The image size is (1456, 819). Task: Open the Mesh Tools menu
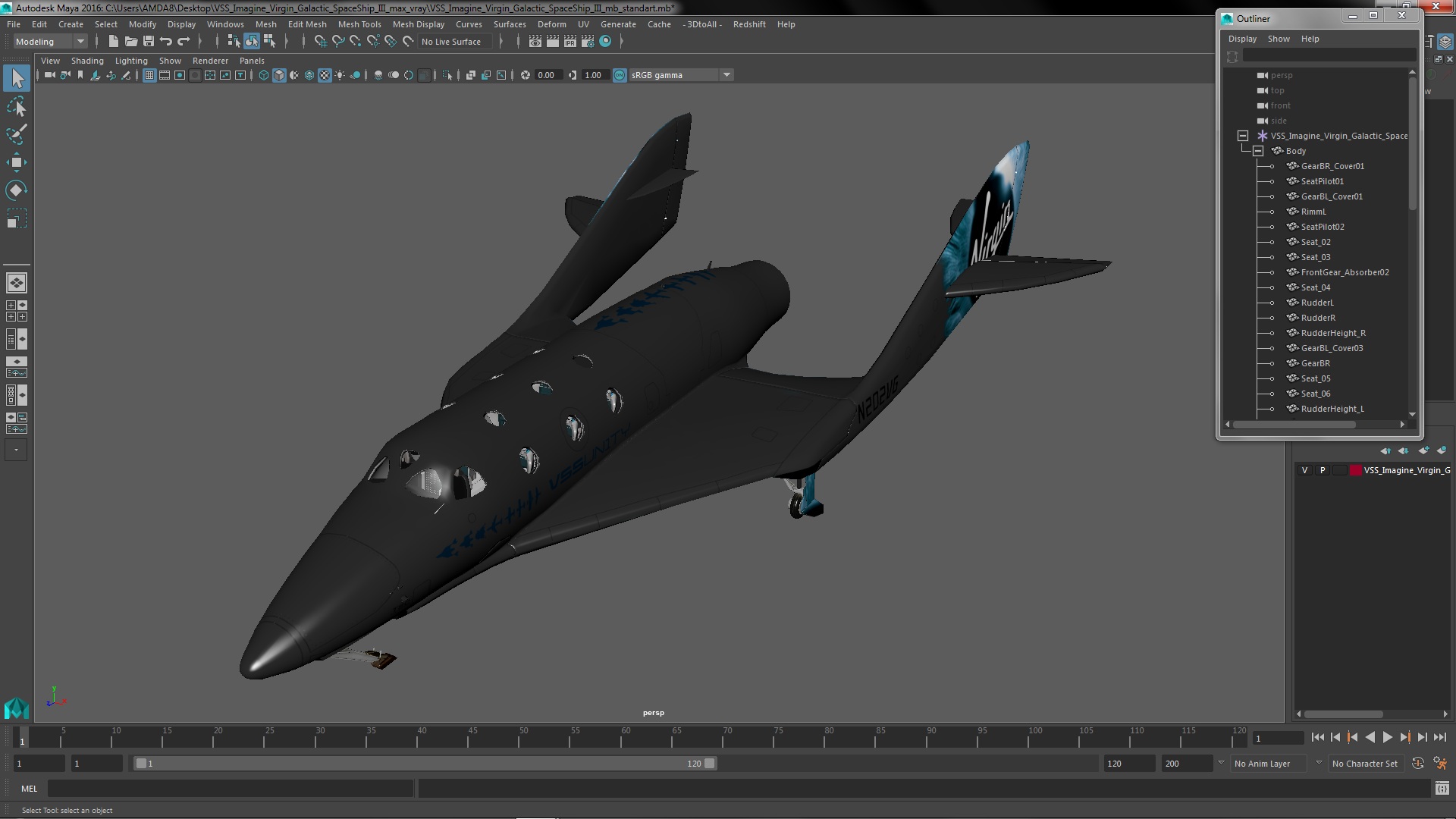point(359,24)
